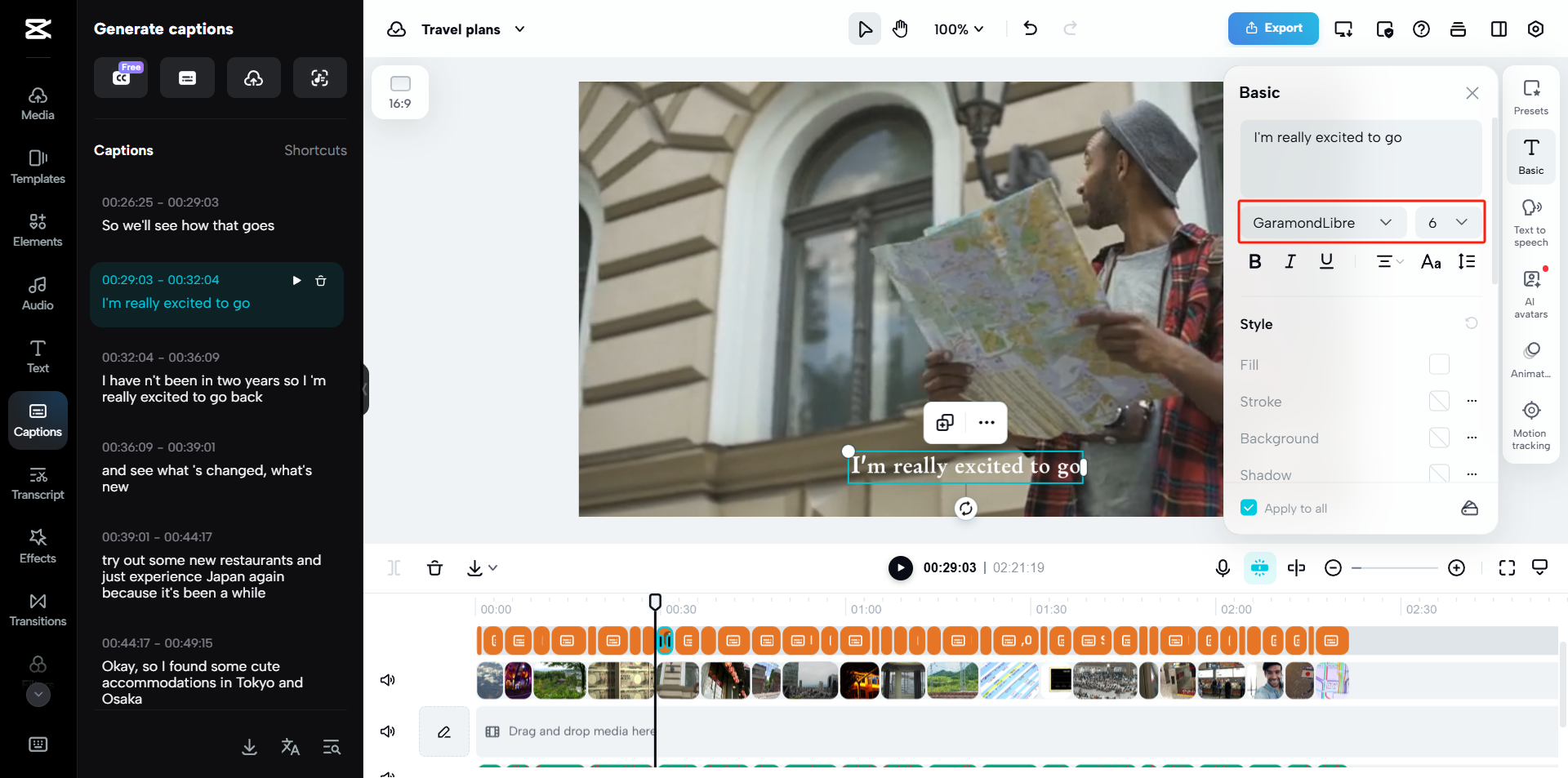Image resolution: width=1568 pixels, height=778 pixels.
Task: Click the translate captions icon
Action: point(290,747)
